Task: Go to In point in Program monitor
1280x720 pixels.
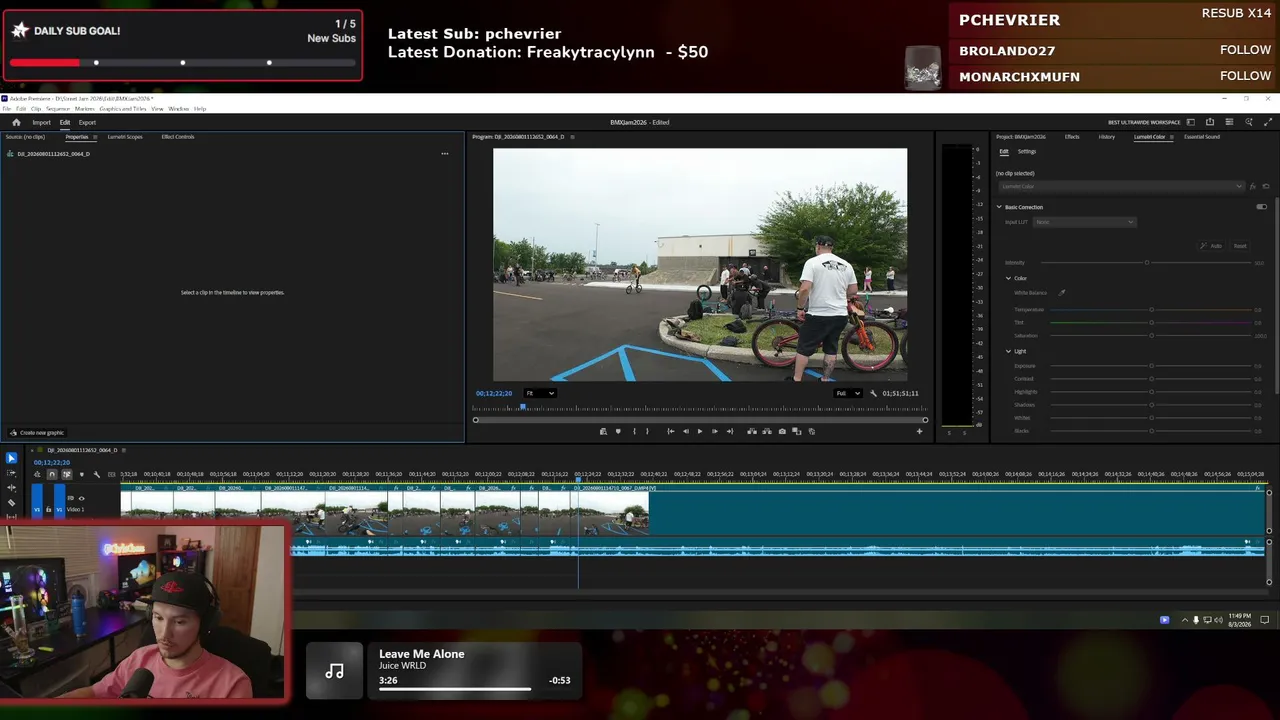Action: pos(670,431)
